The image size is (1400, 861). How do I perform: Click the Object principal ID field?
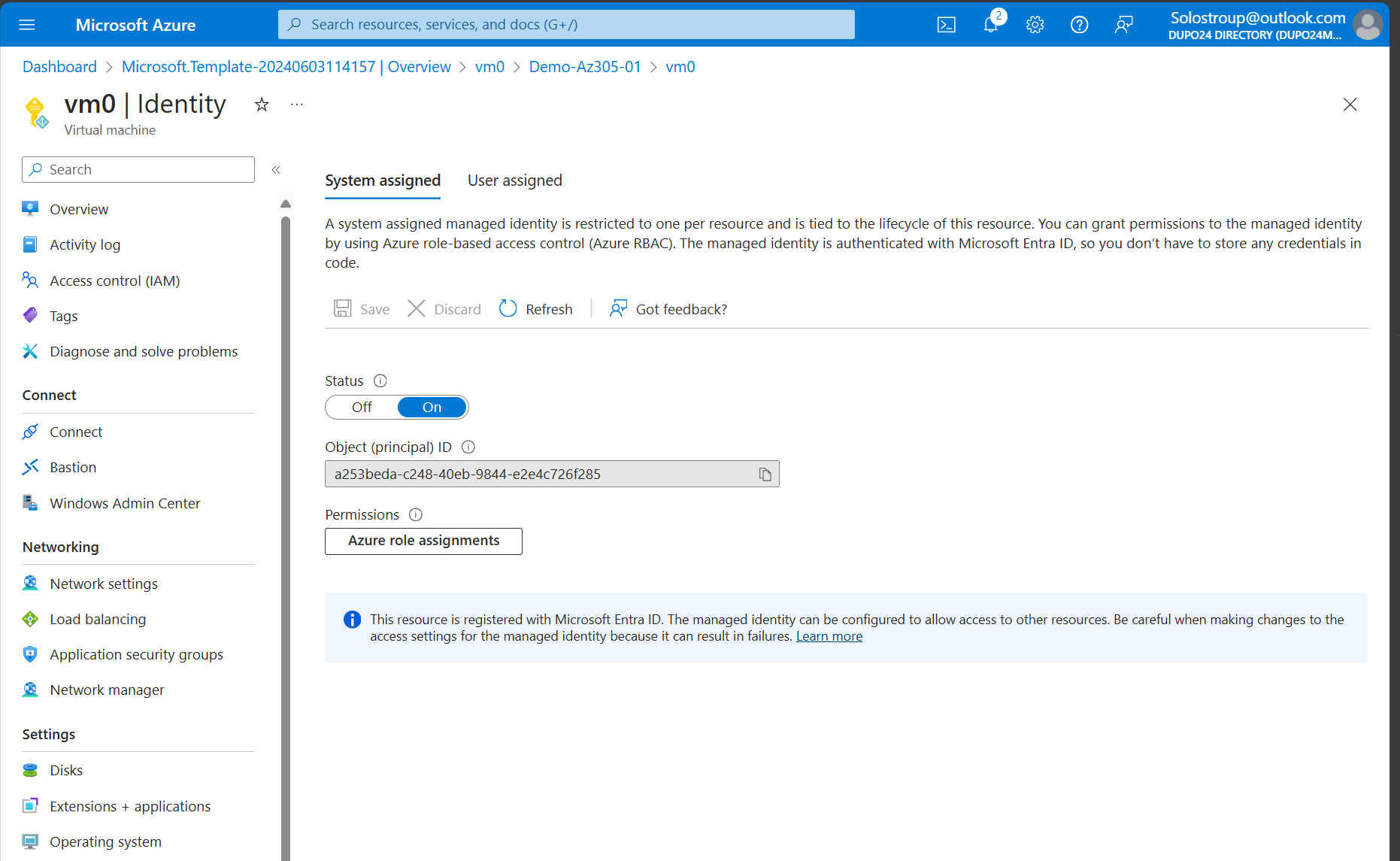point(552,474)
